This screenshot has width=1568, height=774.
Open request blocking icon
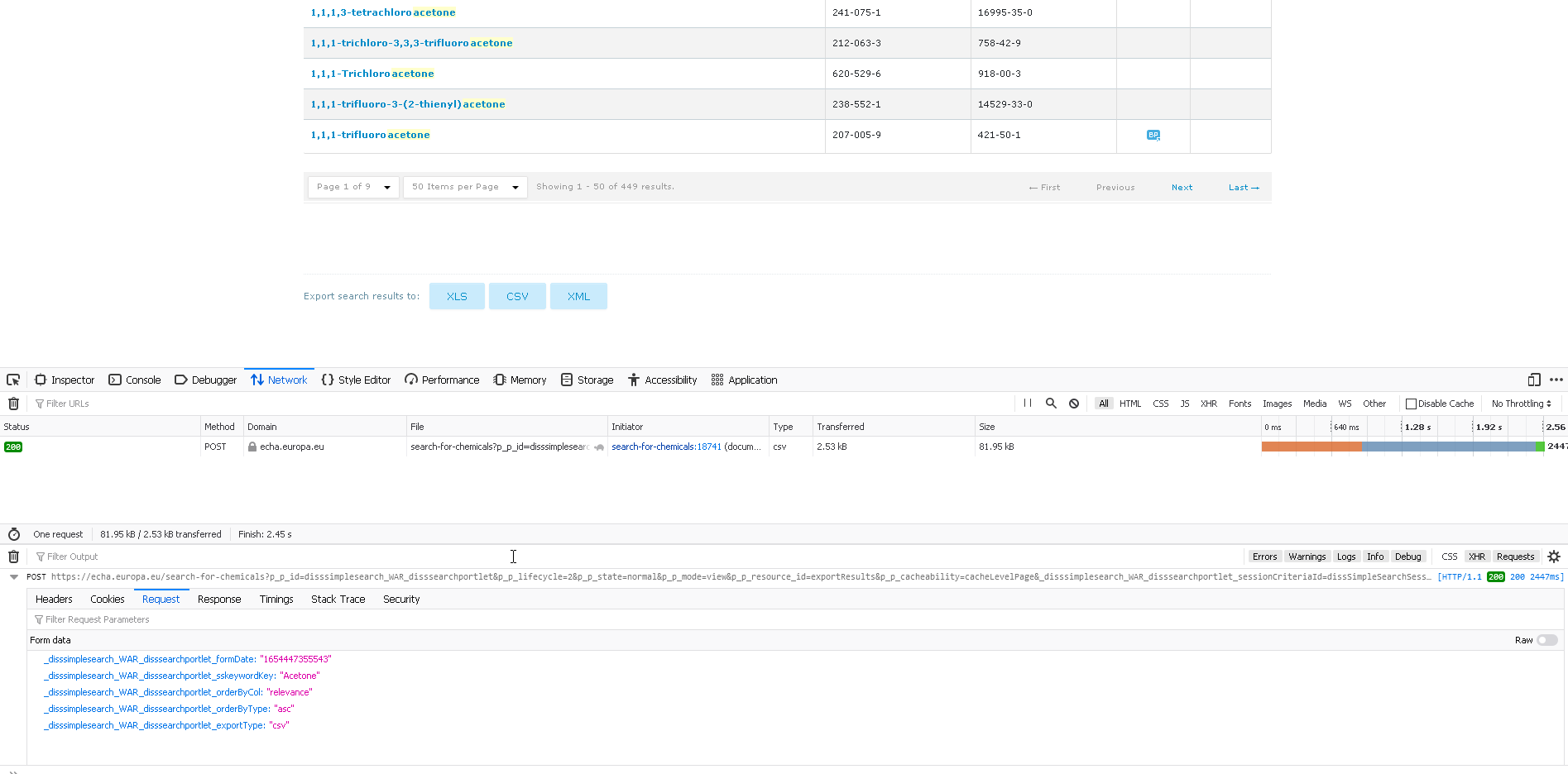coord(1074,404)
